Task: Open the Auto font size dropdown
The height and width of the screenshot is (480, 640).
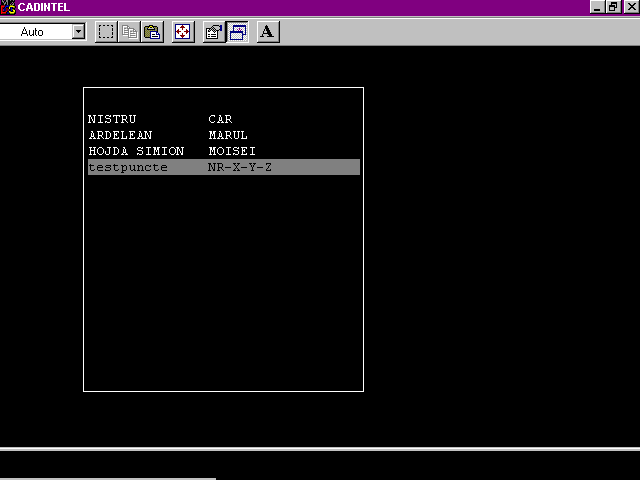Action: click(78, 31)
